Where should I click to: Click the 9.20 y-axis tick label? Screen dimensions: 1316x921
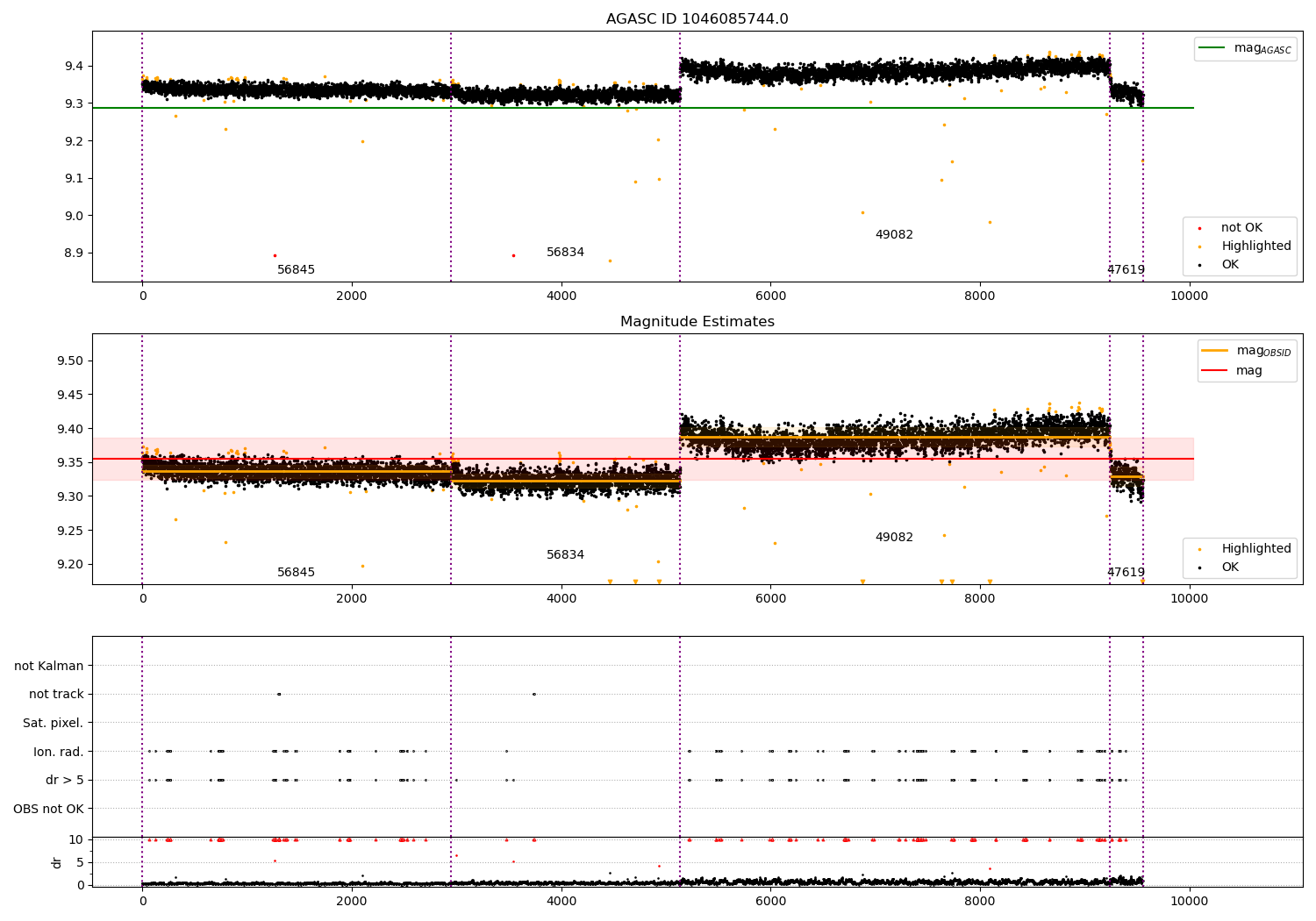[x=70, y=565]
